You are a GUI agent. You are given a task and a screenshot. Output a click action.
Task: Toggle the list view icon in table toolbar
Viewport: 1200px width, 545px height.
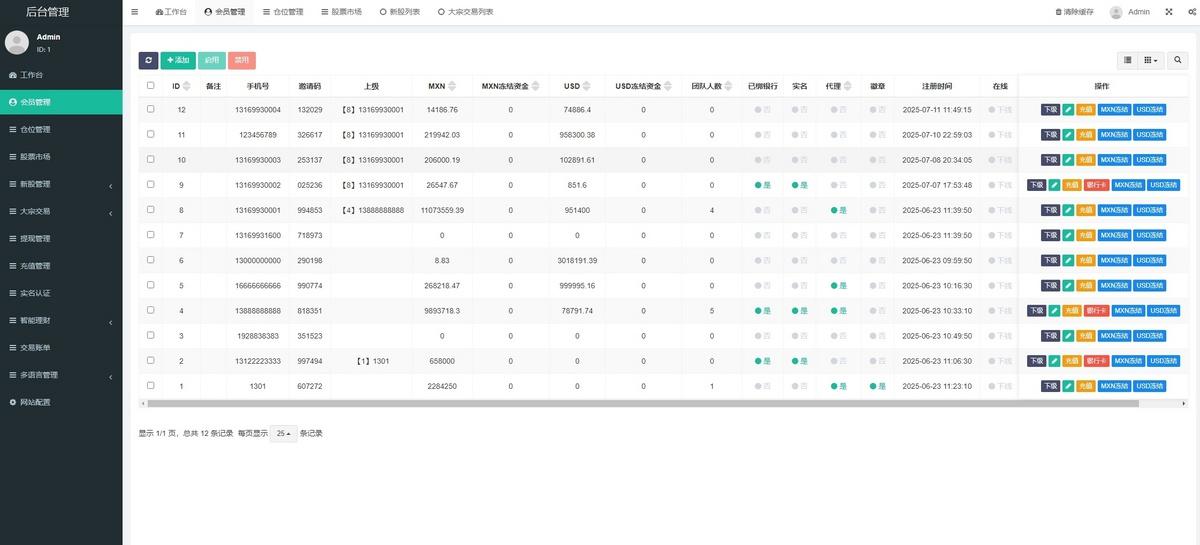click(1128, 60)
